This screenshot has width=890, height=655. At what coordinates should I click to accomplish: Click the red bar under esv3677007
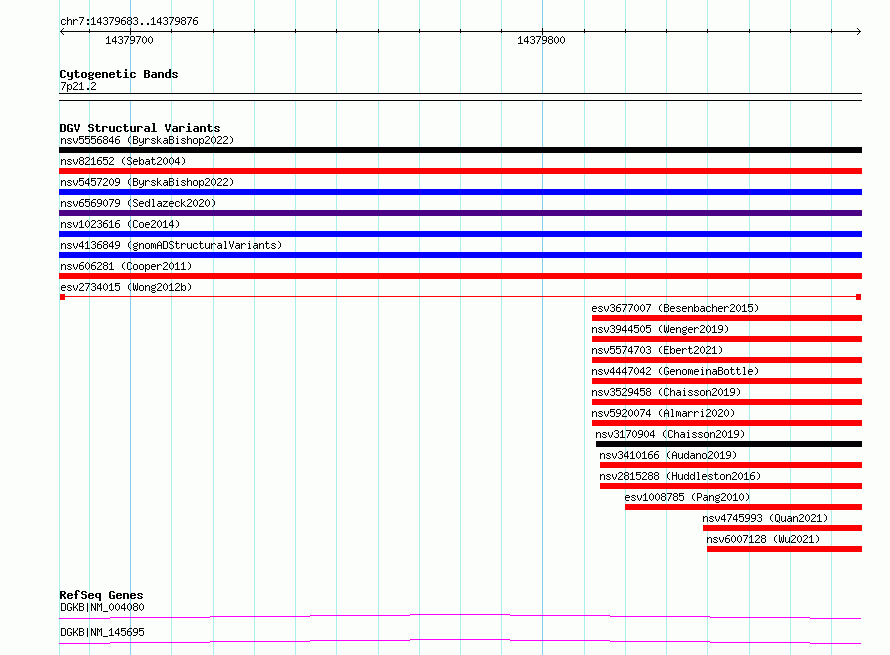[x=727, y=318]
